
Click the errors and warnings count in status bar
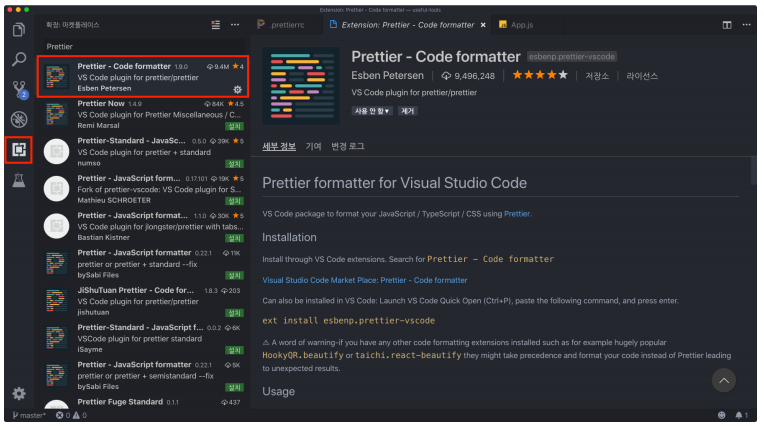point(71,415)
